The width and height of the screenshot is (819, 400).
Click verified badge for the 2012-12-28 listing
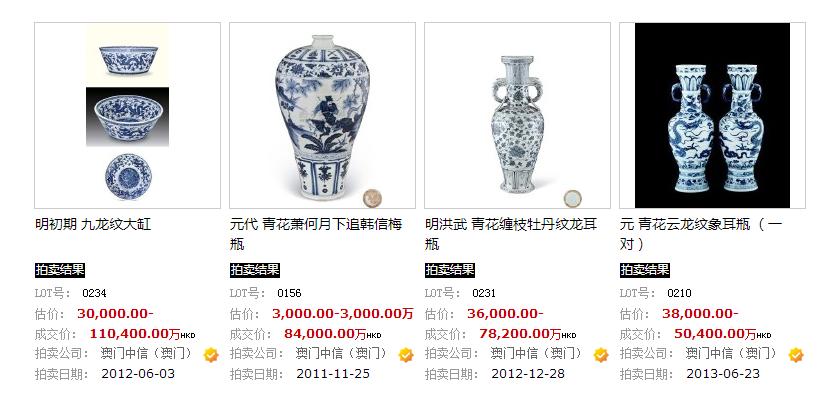601,355
